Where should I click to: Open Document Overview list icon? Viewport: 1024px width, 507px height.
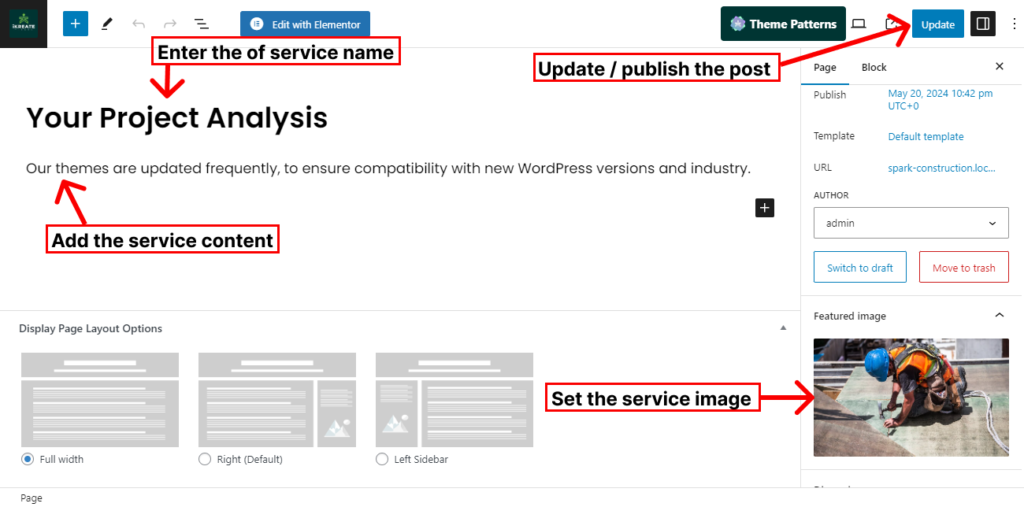(x=201, y=23)
